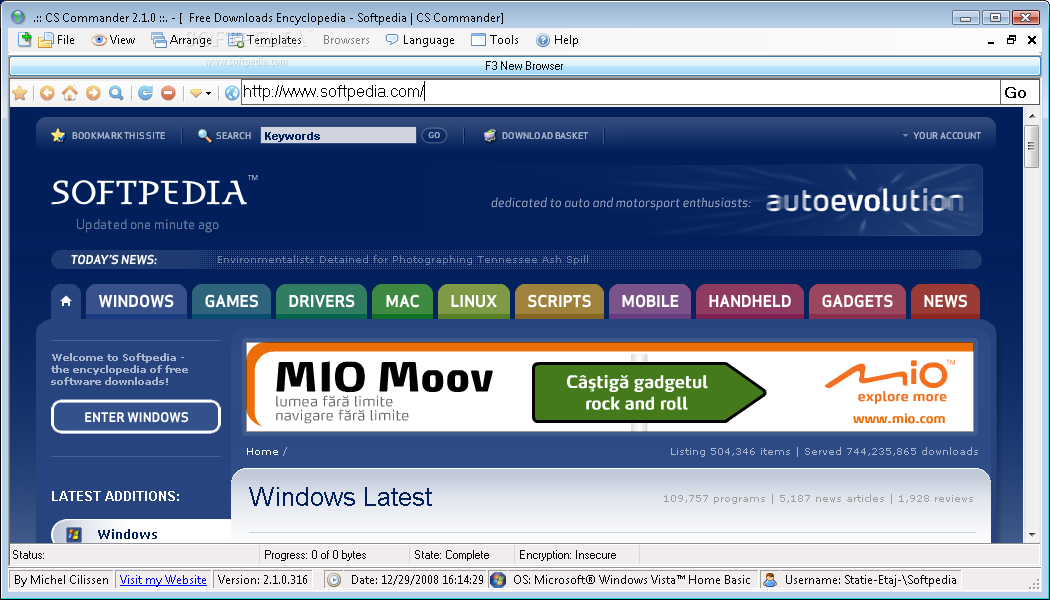
Task: Click the vertical scrollbar thumb
Action: (1031, 147)
